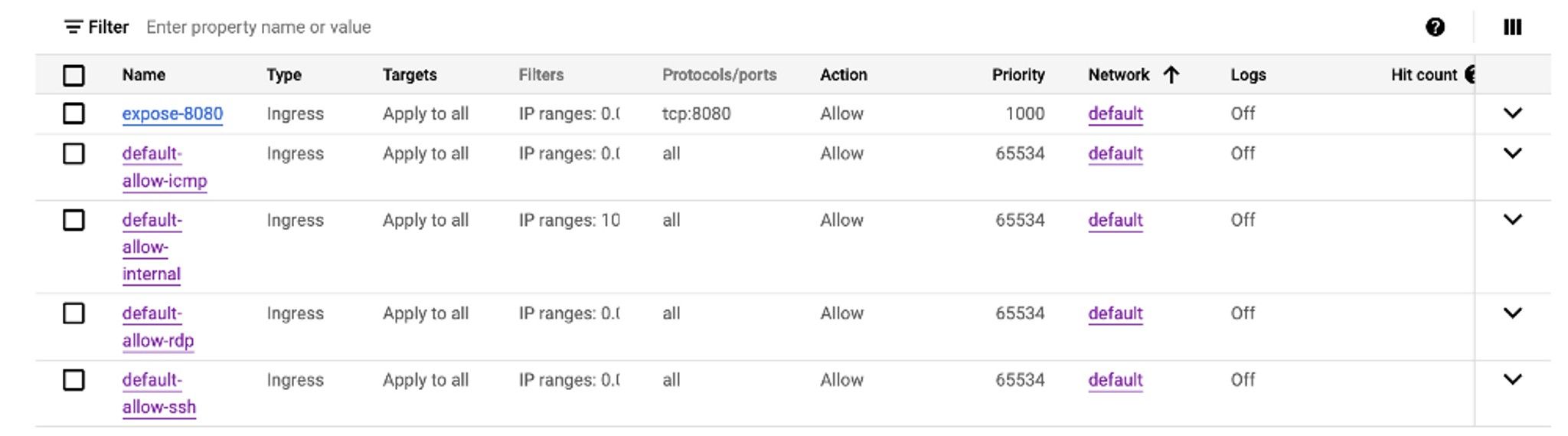Click the filter property input field
1568x436 pixels.
click(766, 28)
